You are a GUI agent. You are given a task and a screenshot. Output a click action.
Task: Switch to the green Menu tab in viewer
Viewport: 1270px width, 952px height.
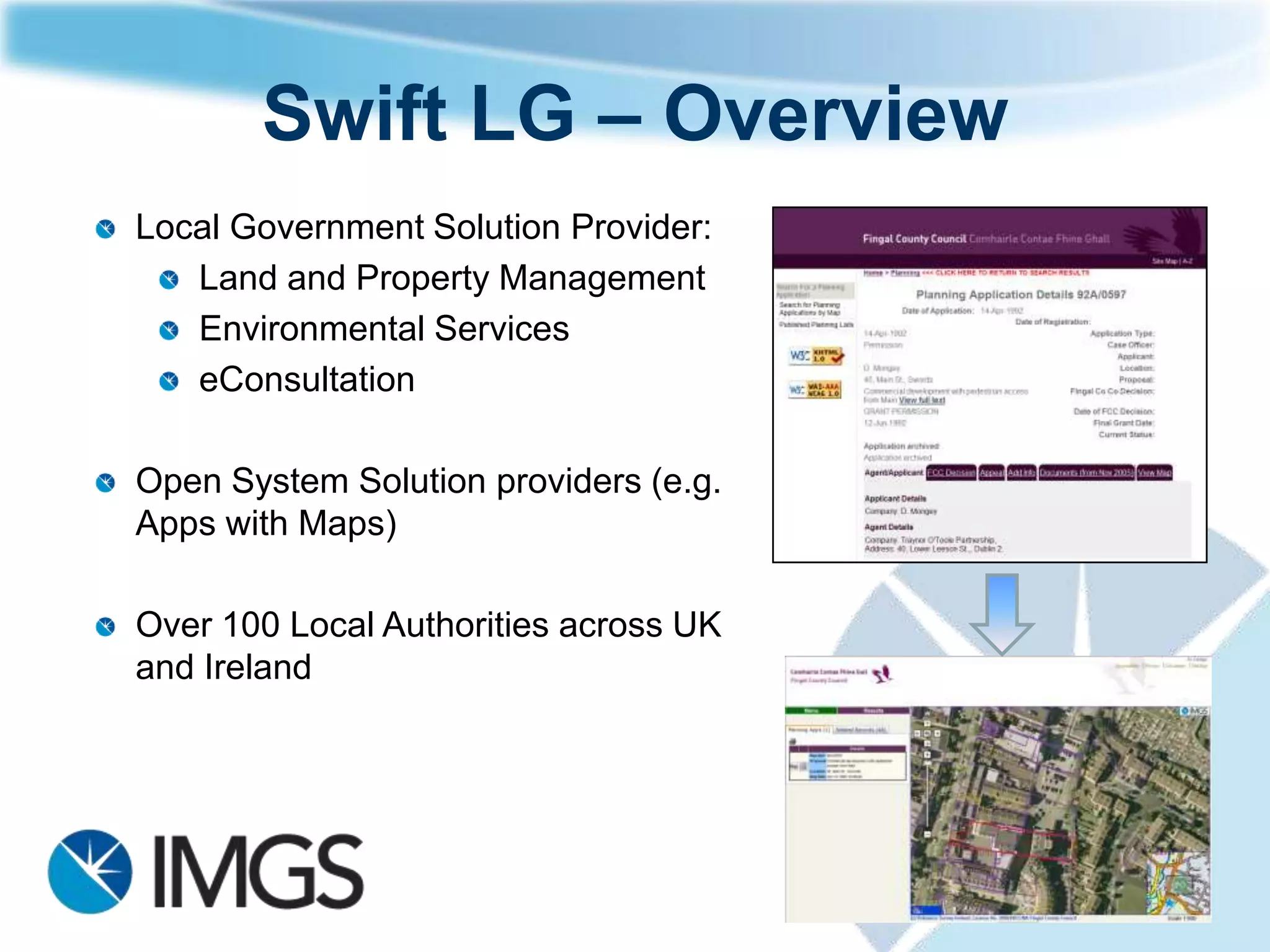[x=811, y=710]
